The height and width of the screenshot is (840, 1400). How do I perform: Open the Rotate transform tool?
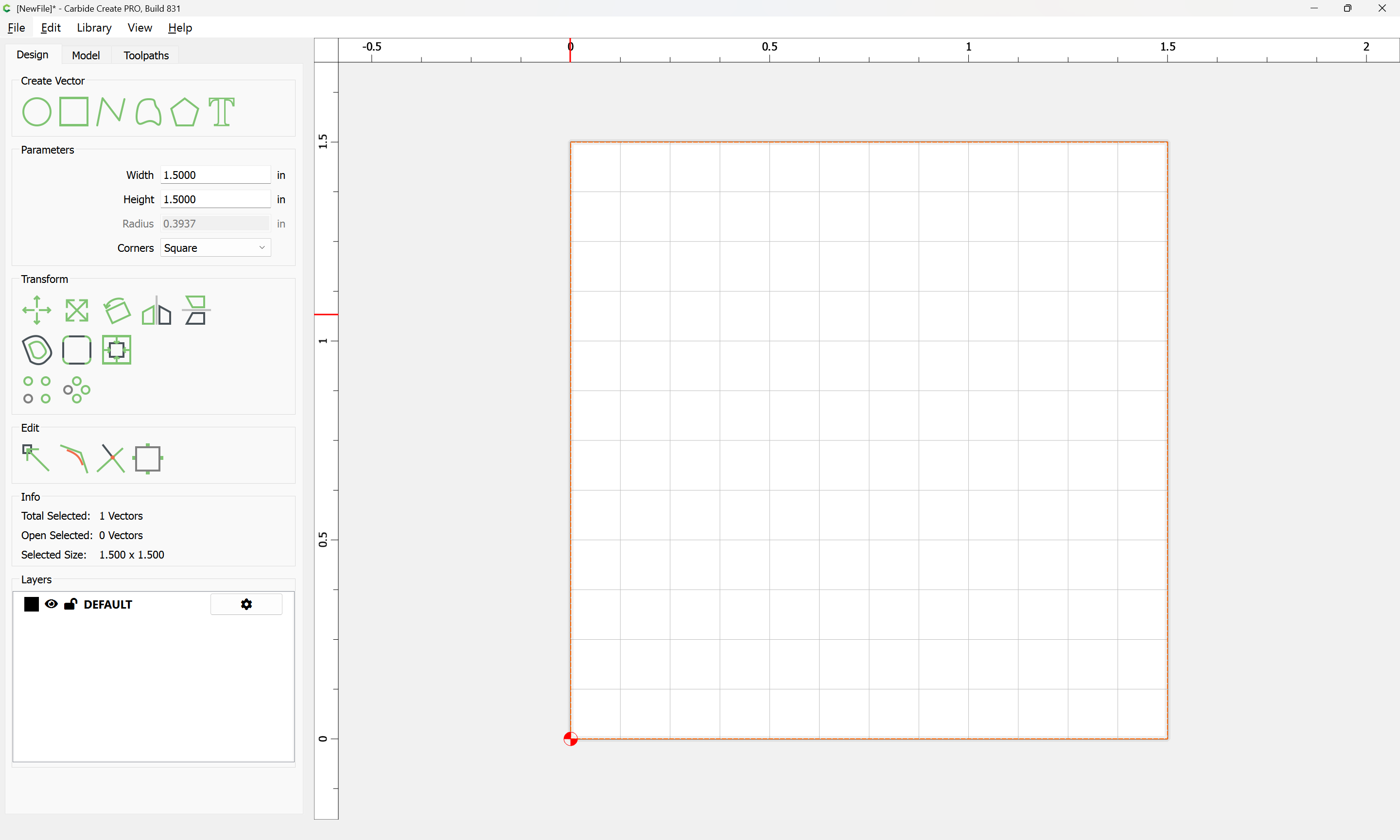pyautogui.click(x=117, y=310)
